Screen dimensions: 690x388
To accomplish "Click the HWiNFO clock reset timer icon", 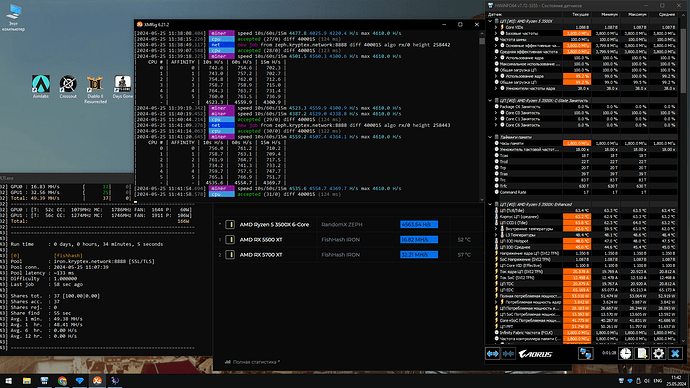I will [x=625, y=353].
